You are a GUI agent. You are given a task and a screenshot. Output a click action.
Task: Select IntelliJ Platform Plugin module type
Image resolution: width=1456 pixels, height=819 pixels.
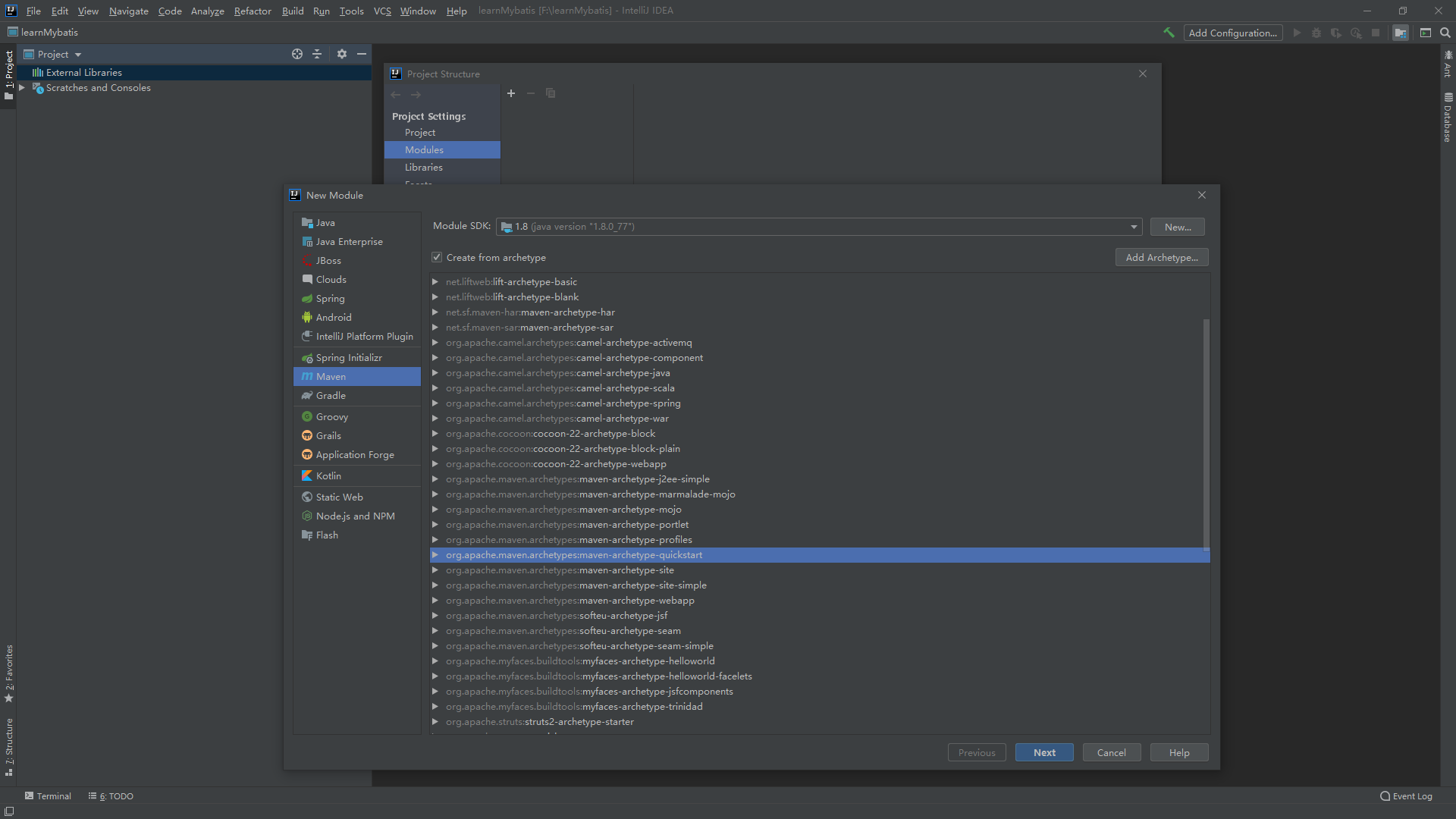coord(357,336)
